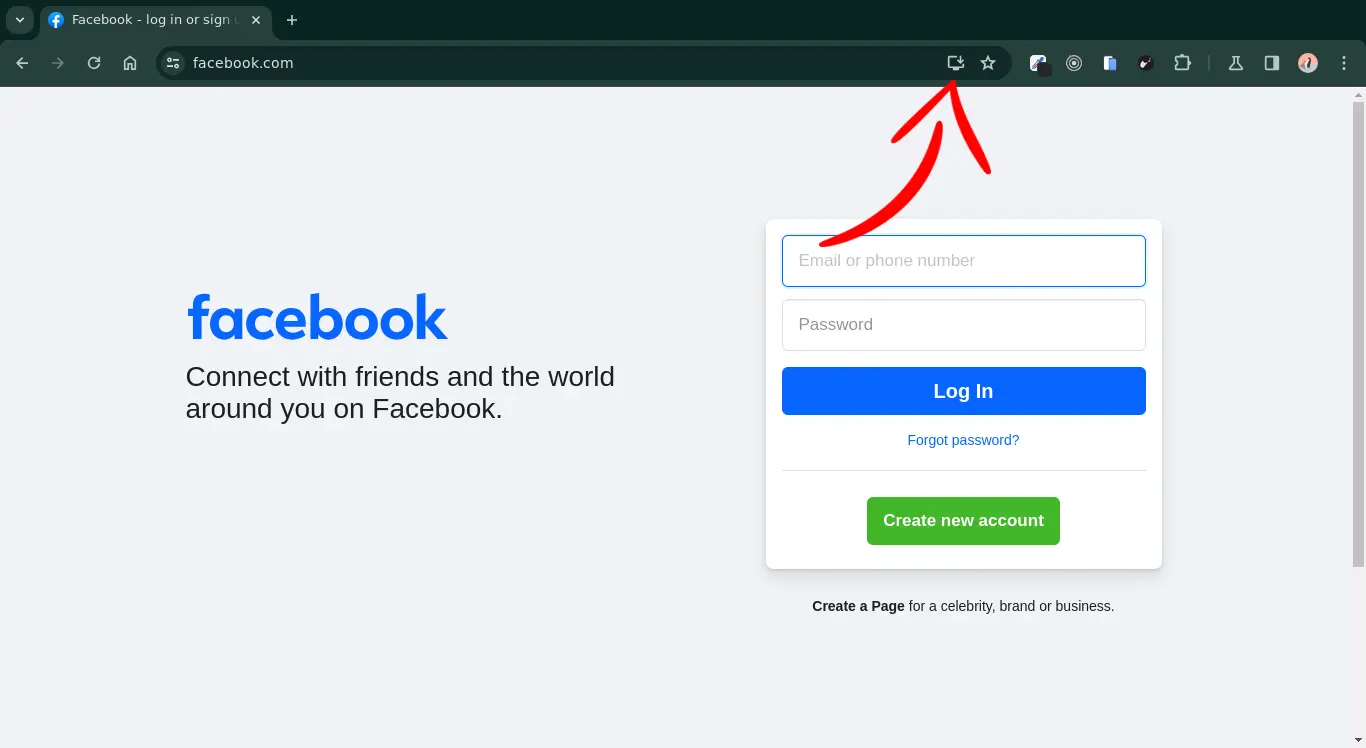Reload the Facebook page

[94, 63]
